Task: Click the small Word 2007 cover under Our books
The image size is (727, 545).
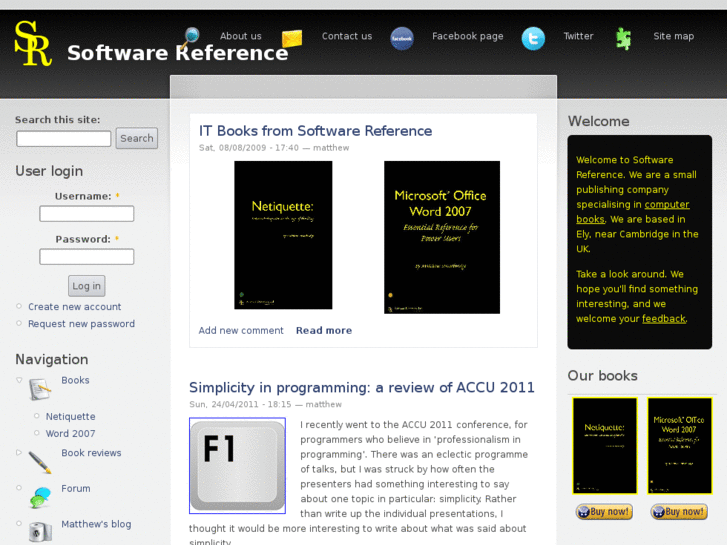Action: click(x=680, y=446)
